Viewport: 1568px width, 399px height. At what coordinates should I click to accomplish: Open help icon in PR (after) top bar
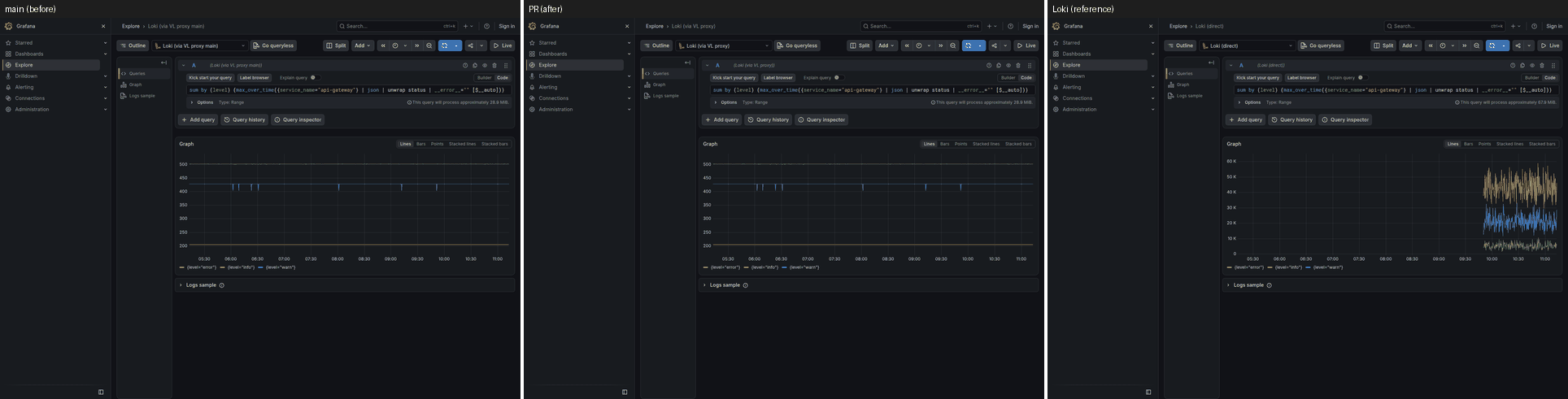1010,26
